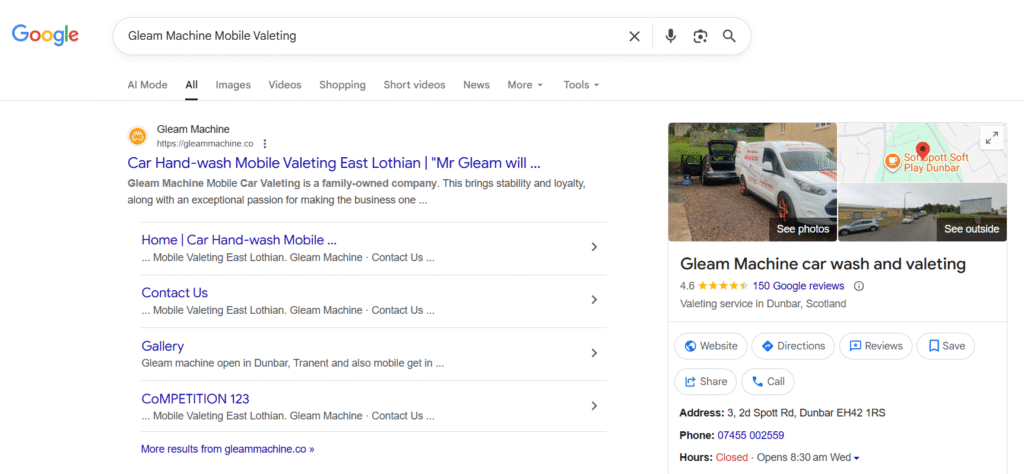Viewport: 1024px width, 474px height.
Task: Open See photos van thumbnail
Action: pyautogui.click(x=752, y=182)
